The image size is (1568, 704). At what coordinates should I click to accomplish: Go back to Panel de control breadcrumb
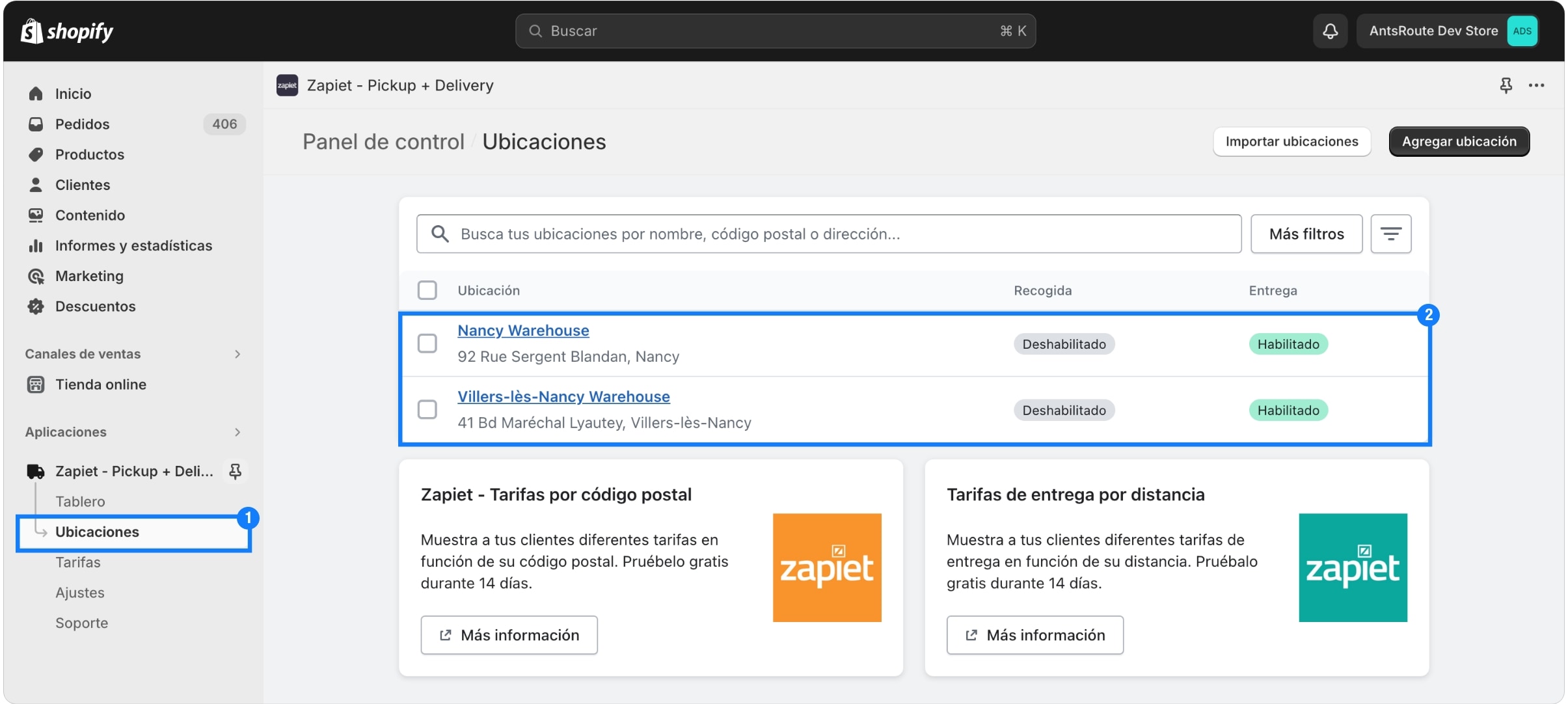383,142
